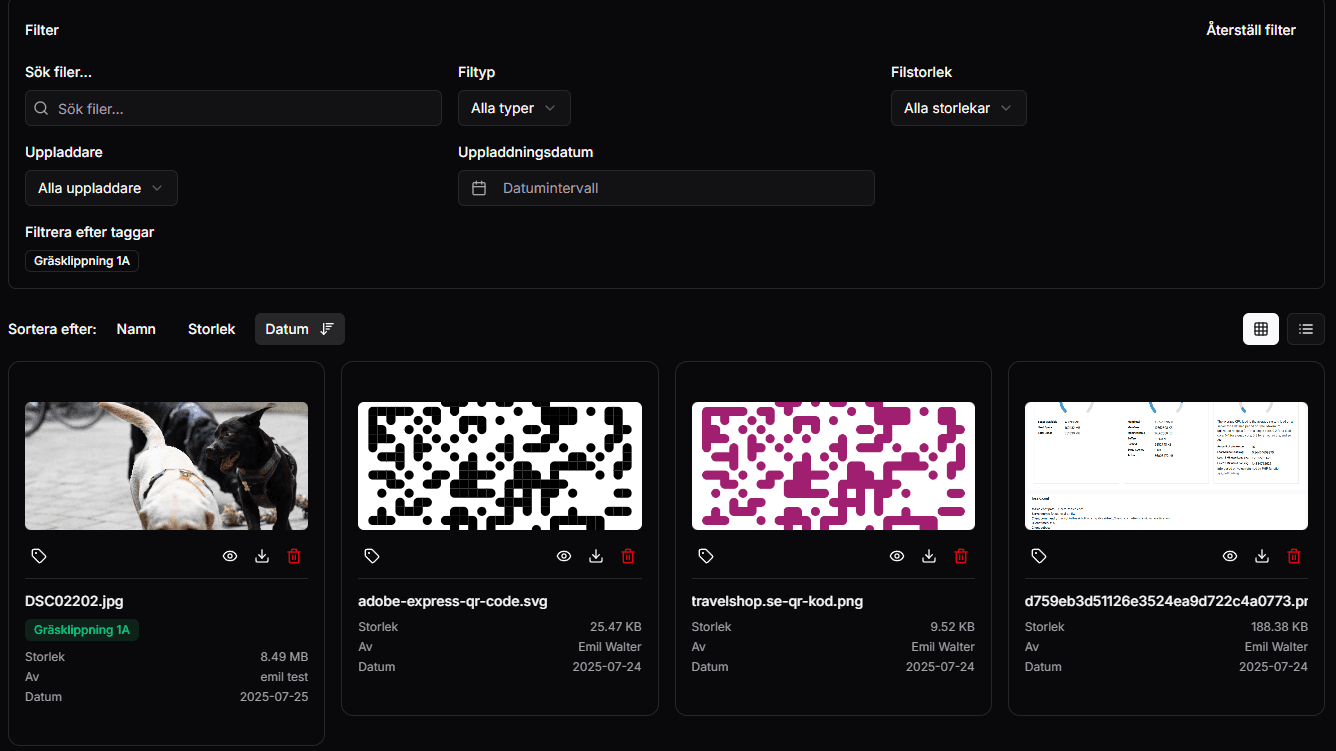The height and width of the screenshot is (751, 1336).
Task: Delete adobe-express-qr-code.svg with trash icon
Action: [x=628, y=556]
